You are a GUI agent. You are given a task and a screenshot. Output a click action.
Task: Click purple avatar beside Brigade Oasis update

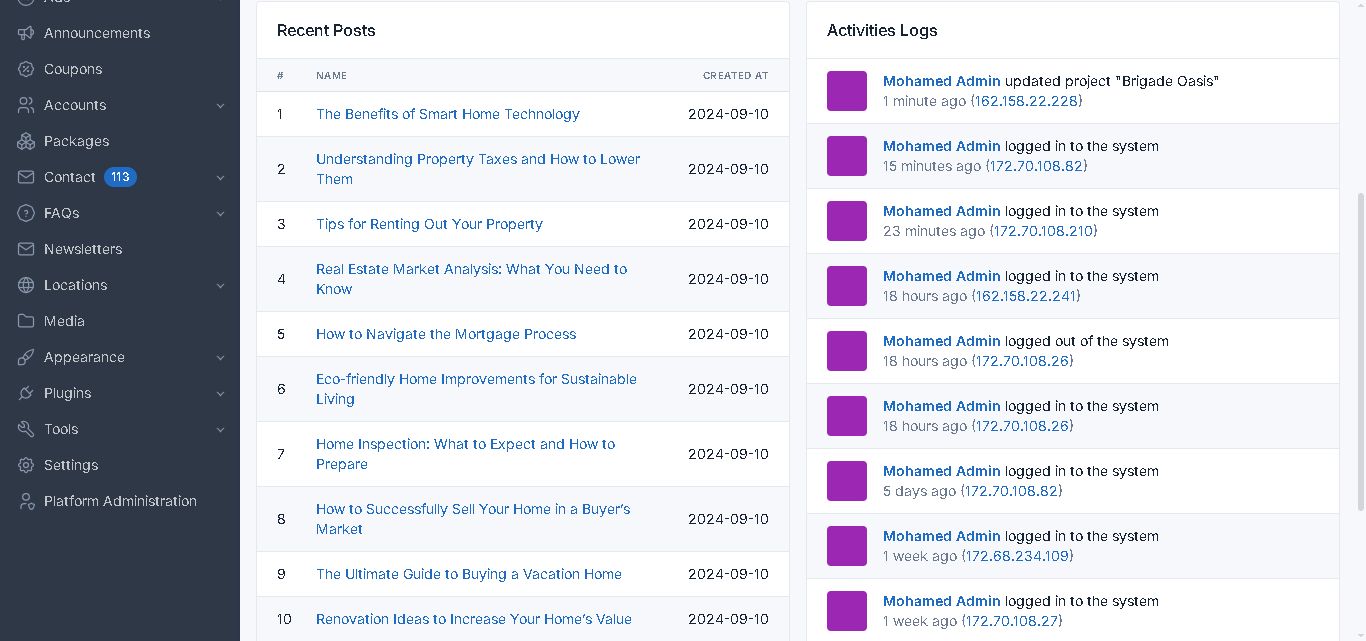[x=847, y=91]
